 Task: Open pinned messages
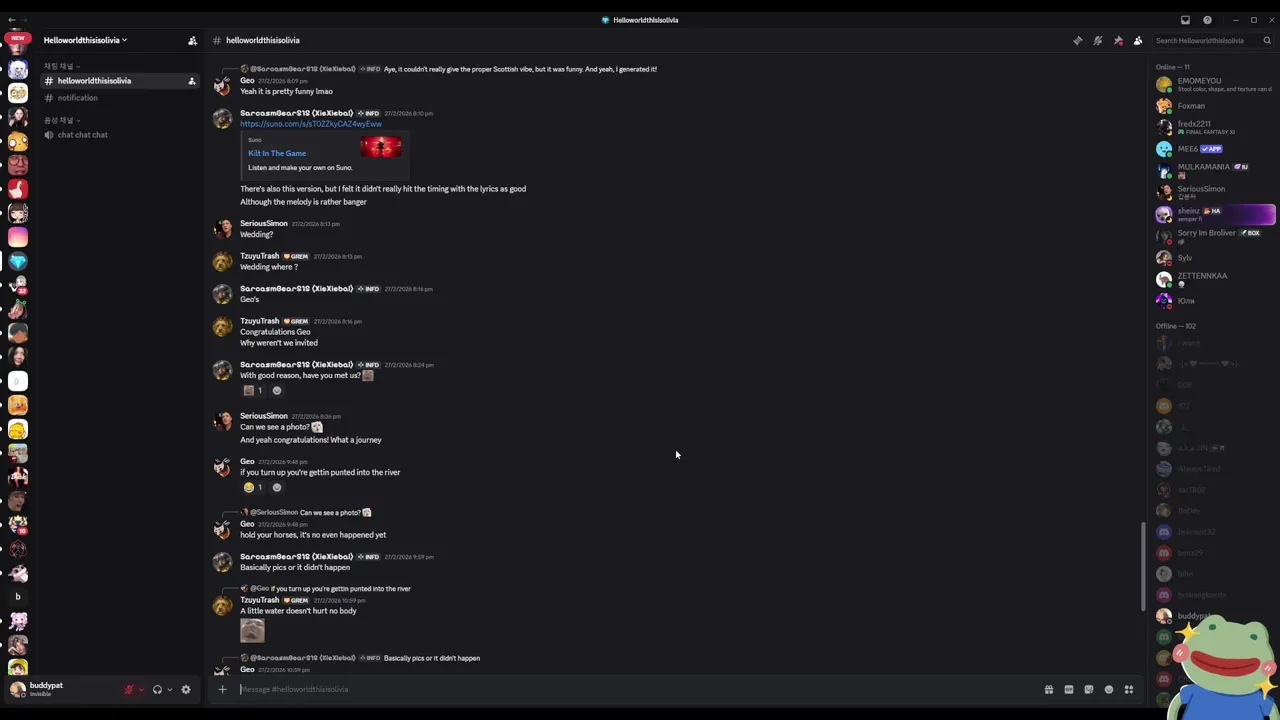[1118, 41]
